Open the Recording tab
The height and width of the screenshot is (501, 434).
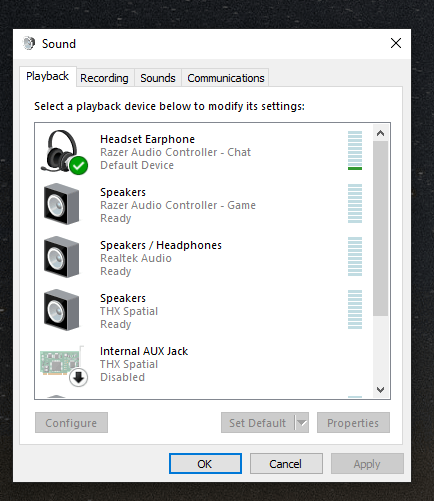(x=104, y=78)
